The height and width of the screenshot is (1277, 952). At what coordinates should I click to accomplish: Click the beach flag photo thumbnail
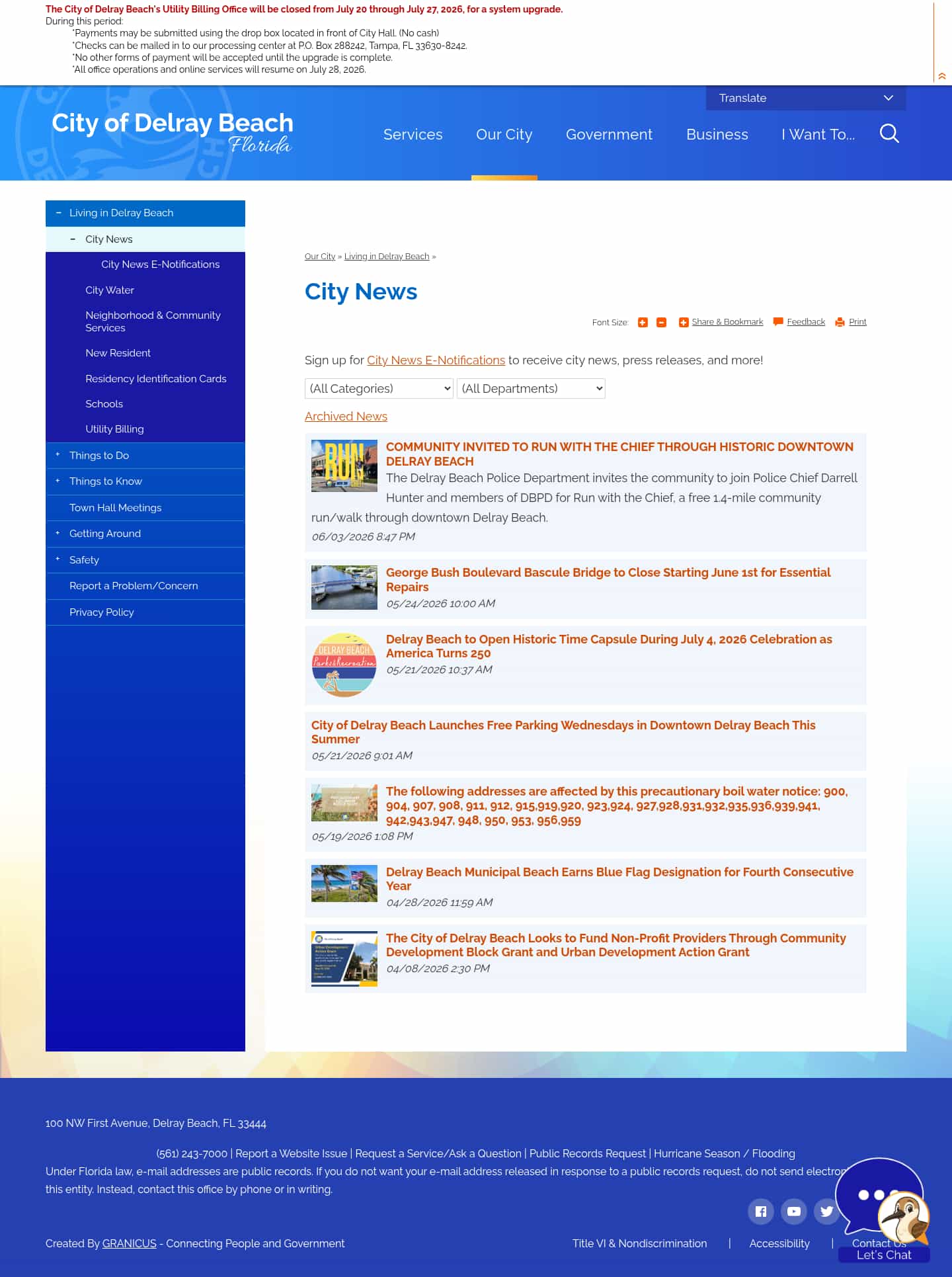point(344,884)
